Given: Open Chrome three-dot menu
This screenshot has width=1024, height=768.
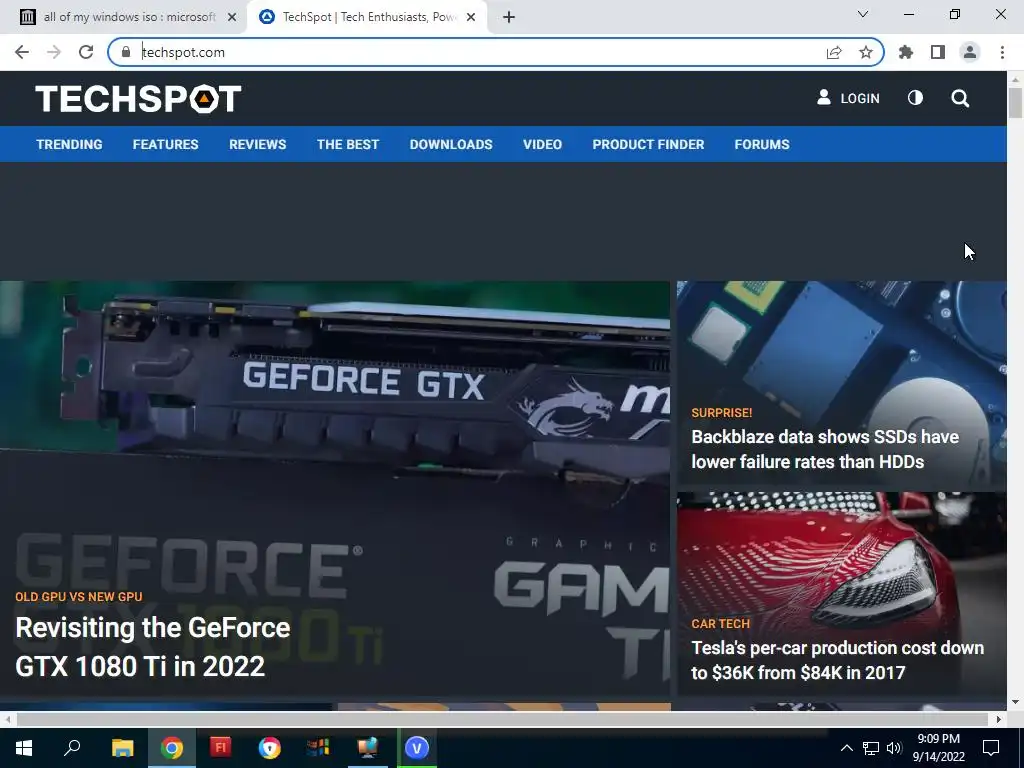Looking at the screenshot, I should 1002,52.
